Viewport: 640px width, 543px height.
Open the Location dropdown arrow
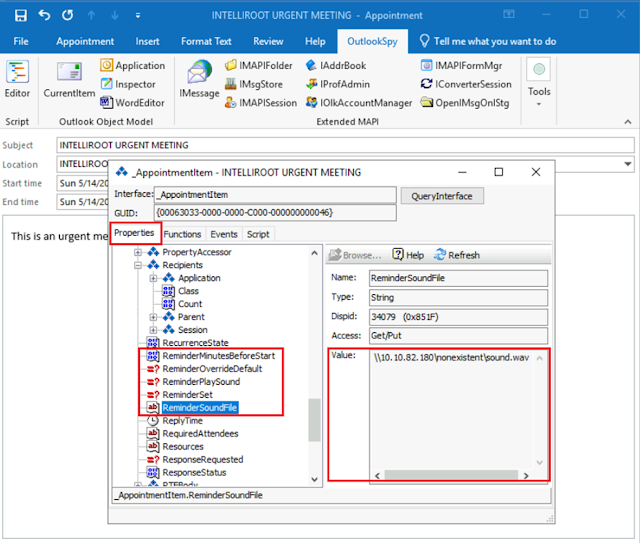(628, 164)
